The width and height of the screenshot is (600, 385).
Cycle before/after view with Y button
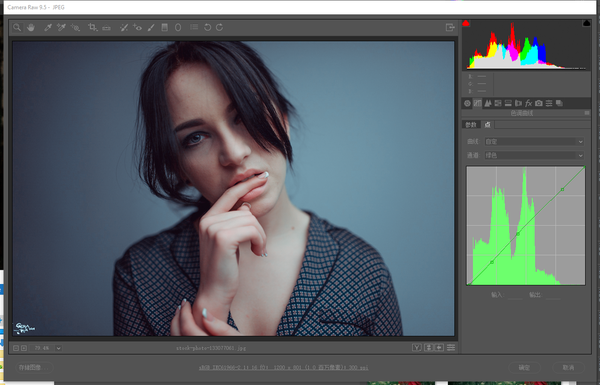point(417,347)
